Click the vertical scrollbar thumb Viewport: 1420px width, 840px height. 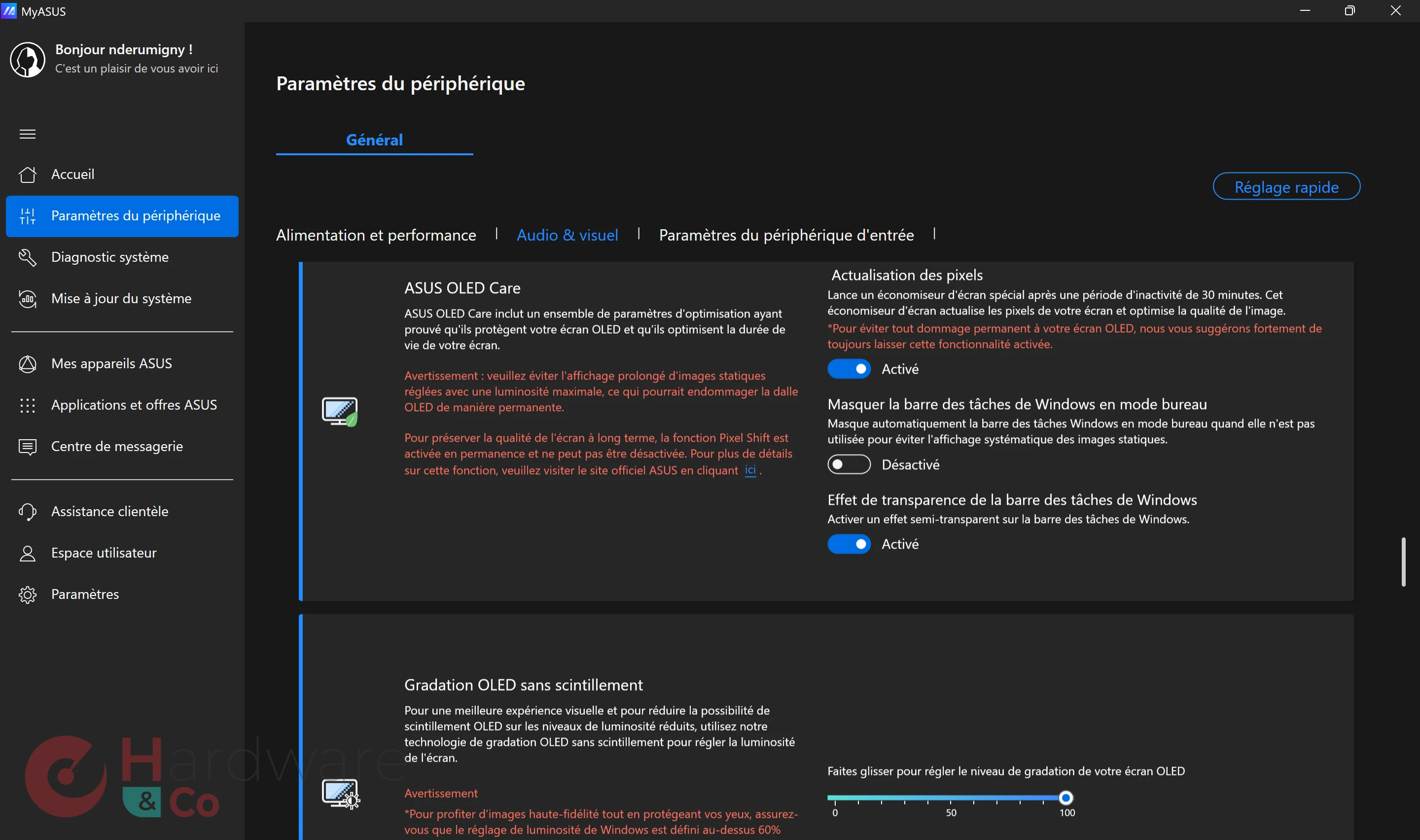click(x=1403, y=561)
